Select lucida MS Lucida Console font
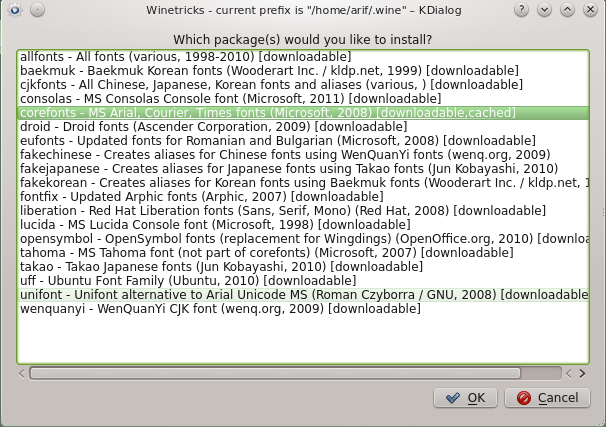Screen dimensions: 606x427 (x=303, y=225)
